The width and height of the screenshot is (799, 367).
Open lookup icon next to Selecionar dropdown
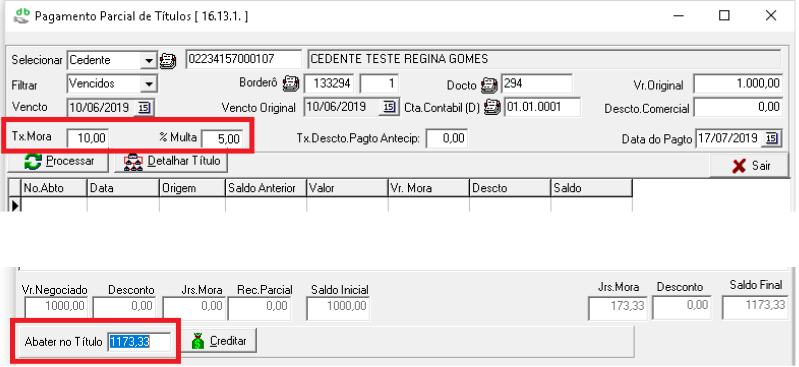tap(168, 61)
